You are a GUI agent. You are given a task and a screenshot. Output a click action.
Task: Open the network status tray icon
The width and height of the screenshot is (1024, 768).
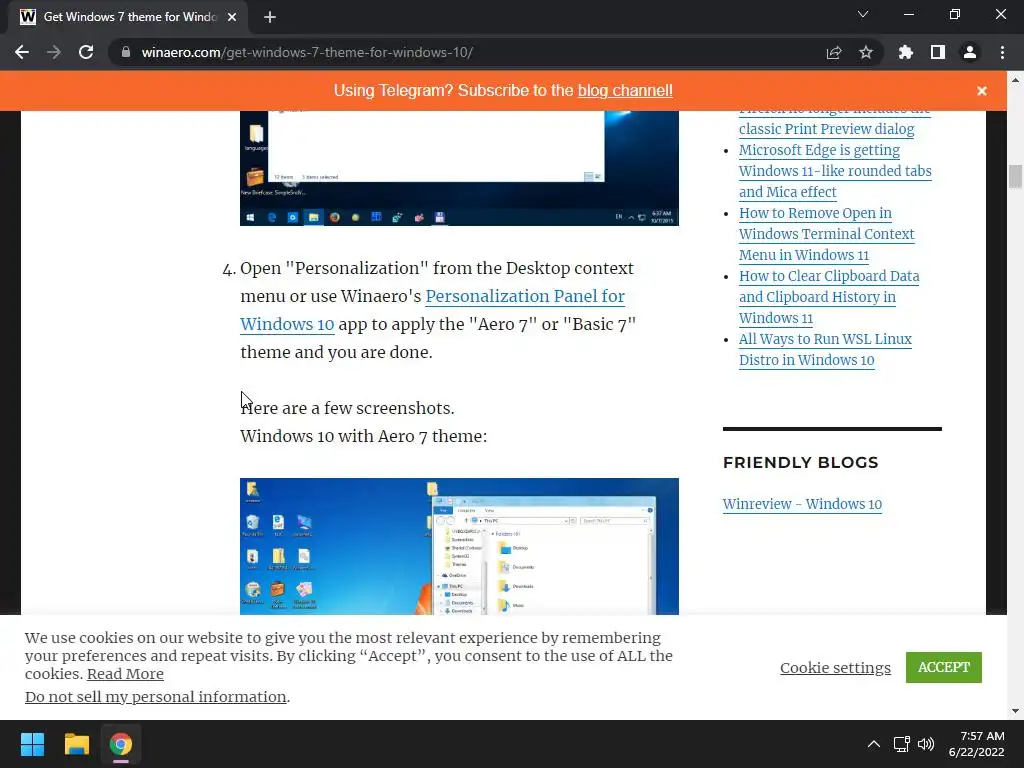tap(902, 744)
